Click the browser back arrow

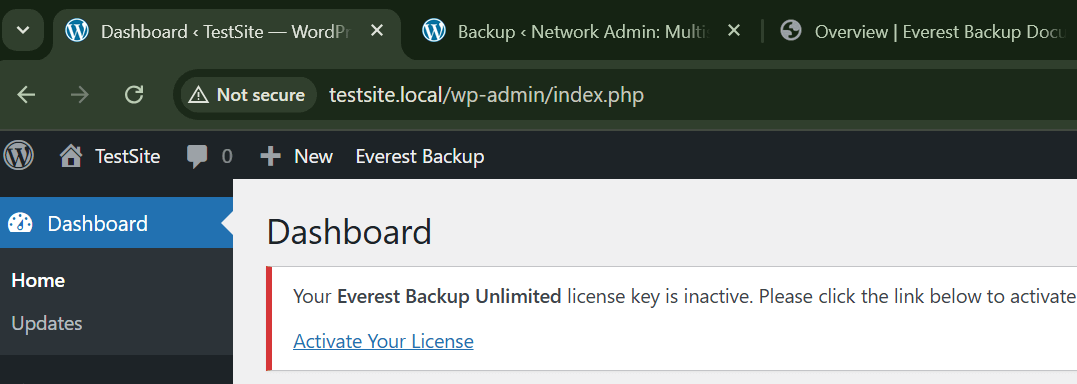point(26,95)
